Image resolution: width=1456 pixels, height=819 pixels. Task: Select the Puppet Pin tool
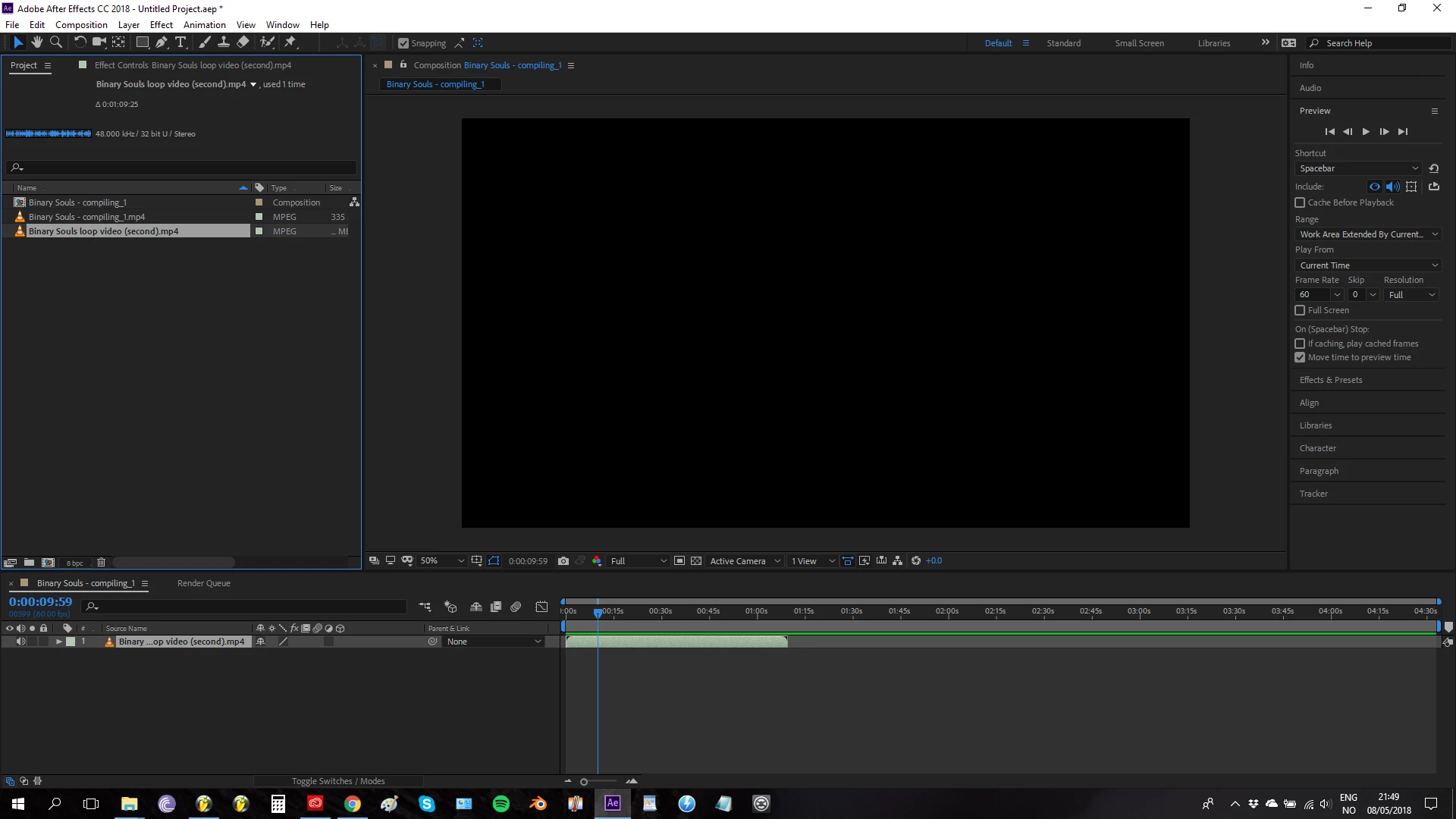(x=290, y=42)
